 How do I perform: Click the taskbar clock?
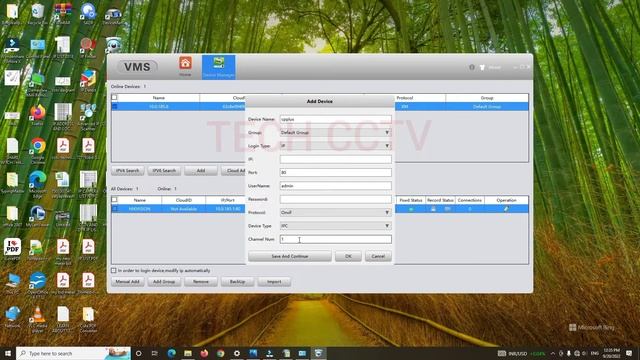click(x=611, y=353)
